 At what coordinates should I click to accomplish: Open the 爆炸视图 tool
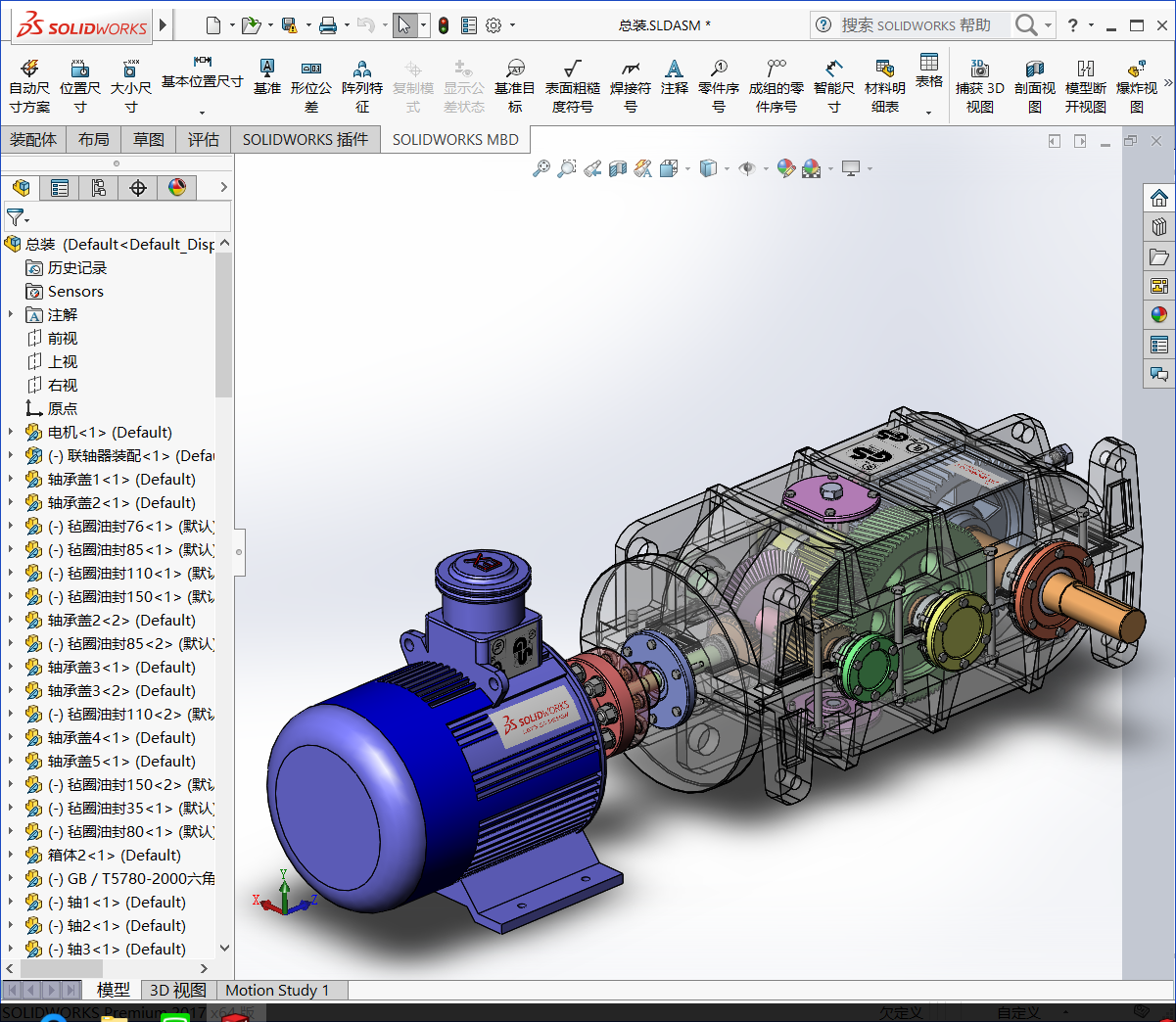[1136, 85]
